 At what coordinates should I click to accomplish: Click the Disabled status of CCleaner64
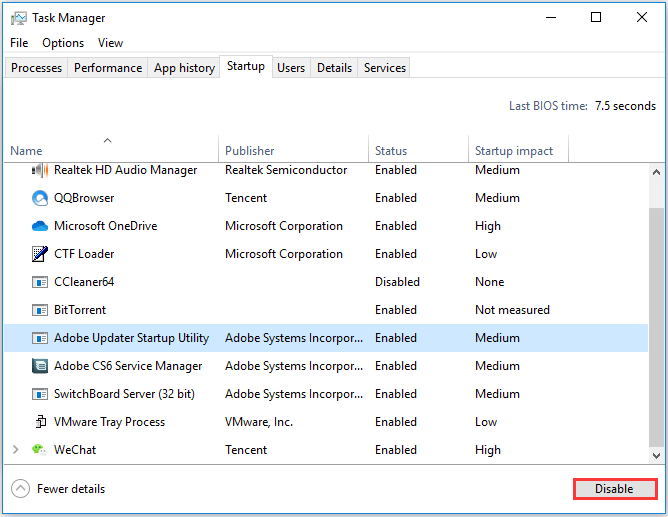(397, 282)
